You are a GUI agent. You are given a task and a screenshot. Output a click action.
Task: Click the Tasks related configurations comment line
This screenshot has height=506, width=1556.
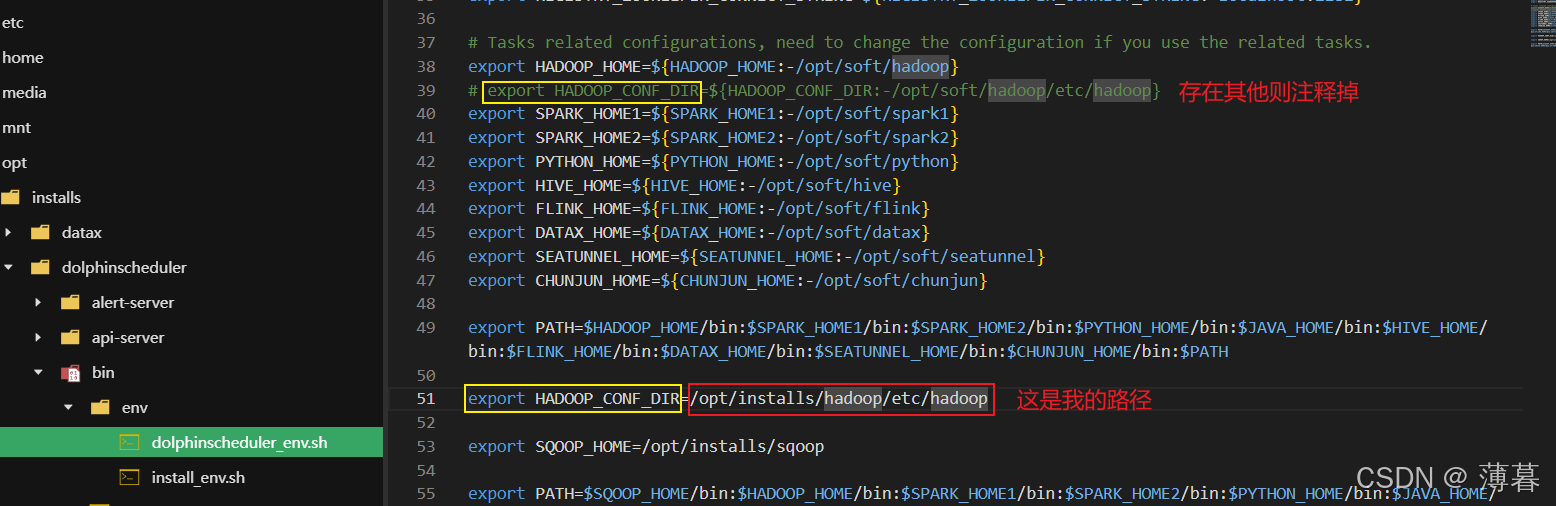click(920, 42)
